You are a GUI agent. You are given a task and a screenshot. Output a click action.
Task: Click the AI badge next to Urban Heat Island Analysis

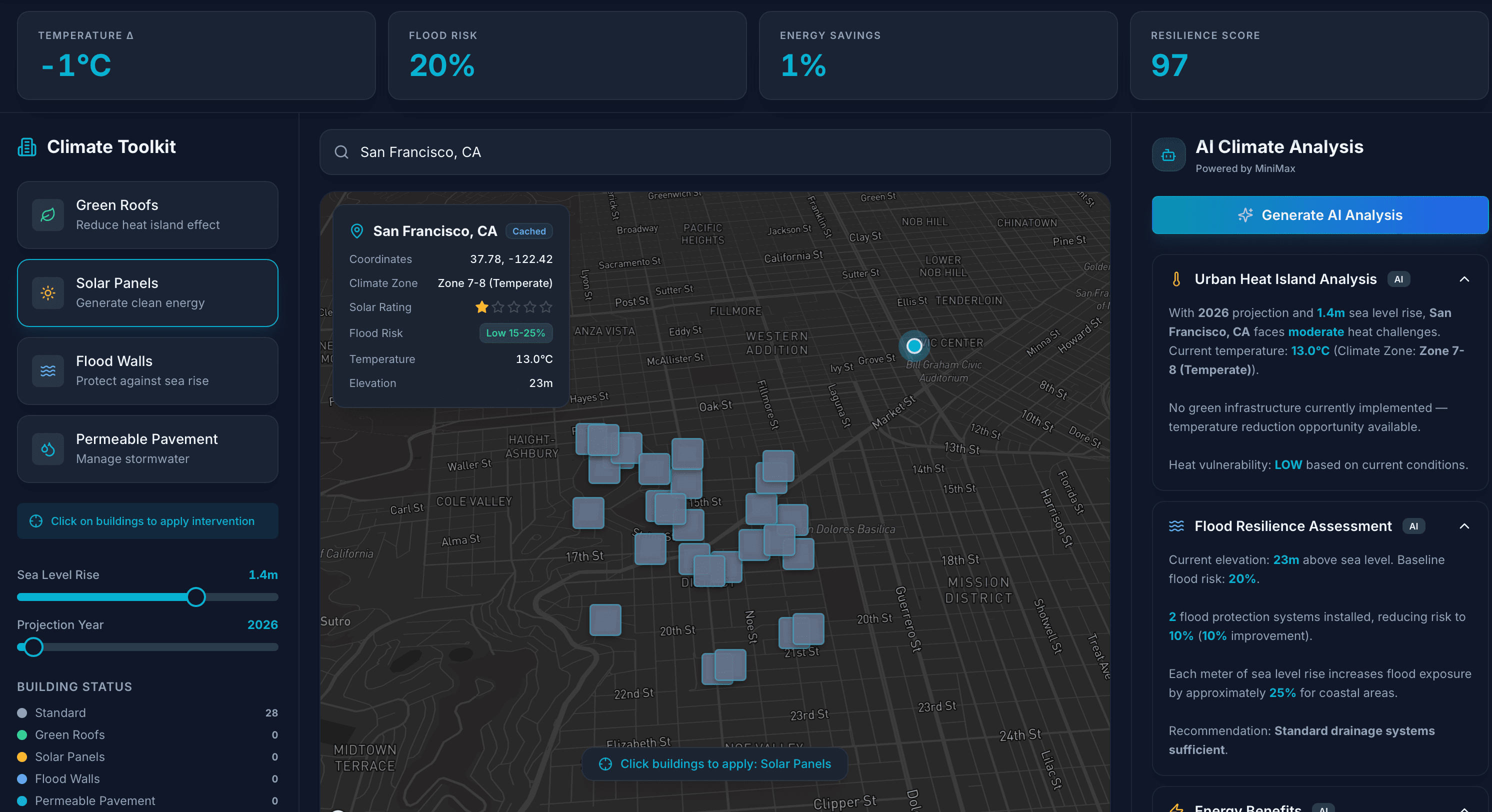(1398, 279)
